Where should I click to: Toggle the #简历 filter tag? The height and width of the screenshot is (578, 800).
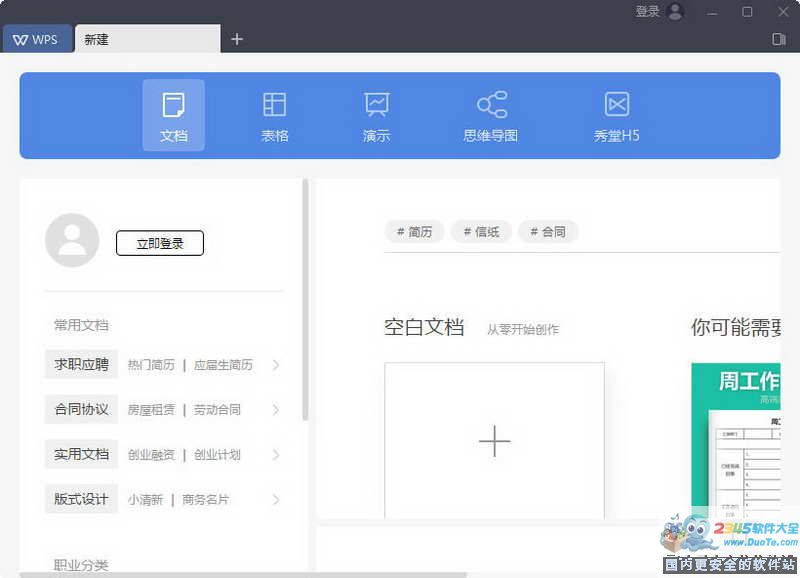click(414, 231)
